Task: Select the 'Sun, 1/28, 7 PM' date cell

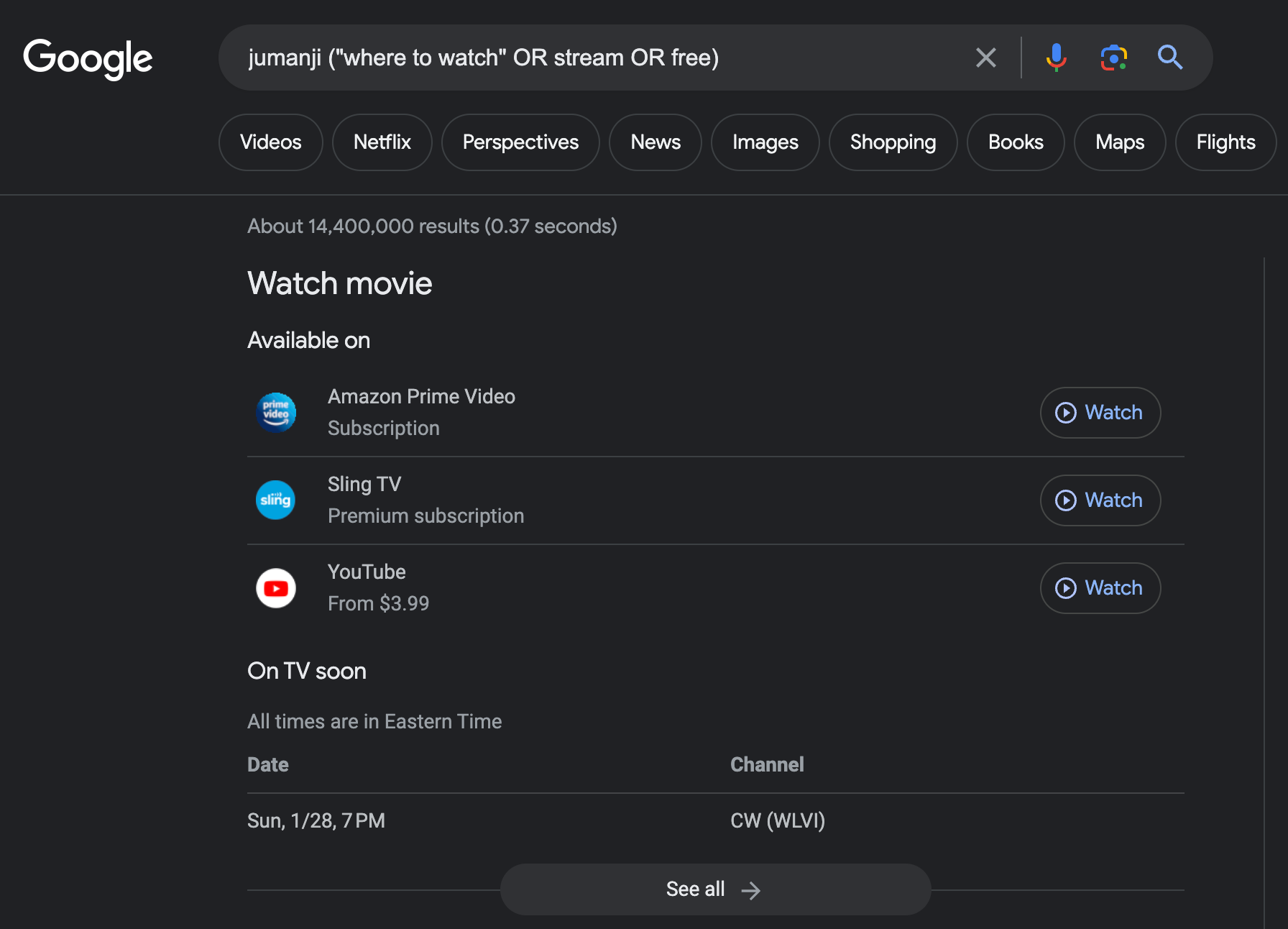Action: tap(316, 820)
